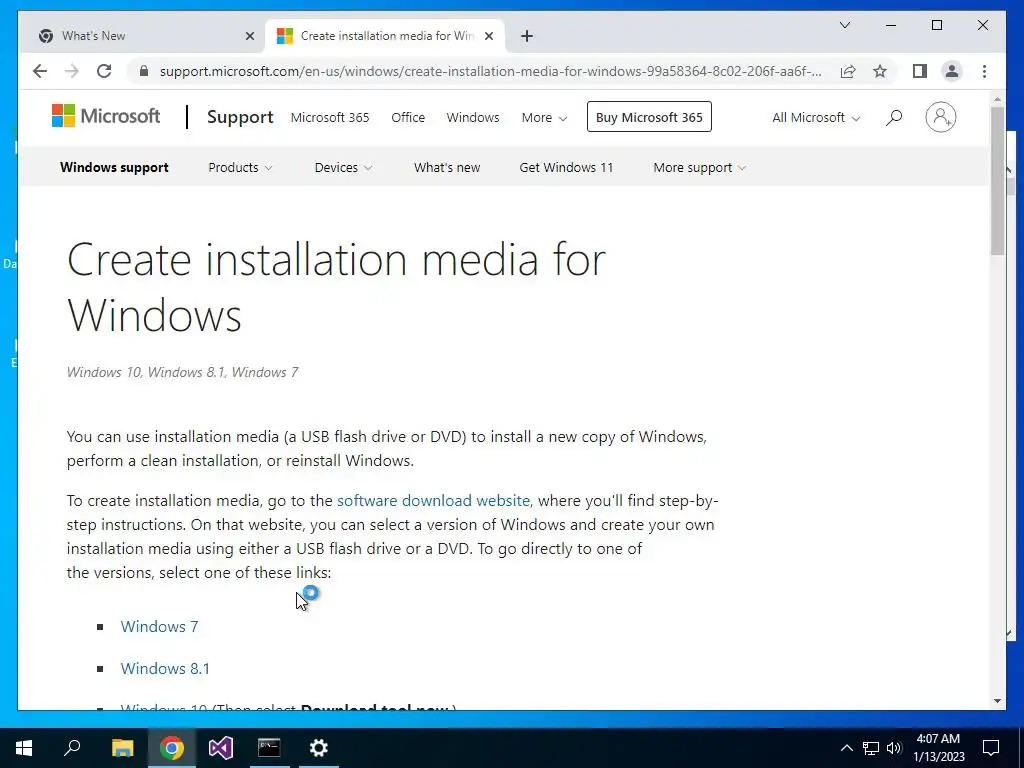Image resolution: width=1024 pixels, height=768 pixels.
Task: Open Command Prompt from taskbar
Action: tap(269, 748)
